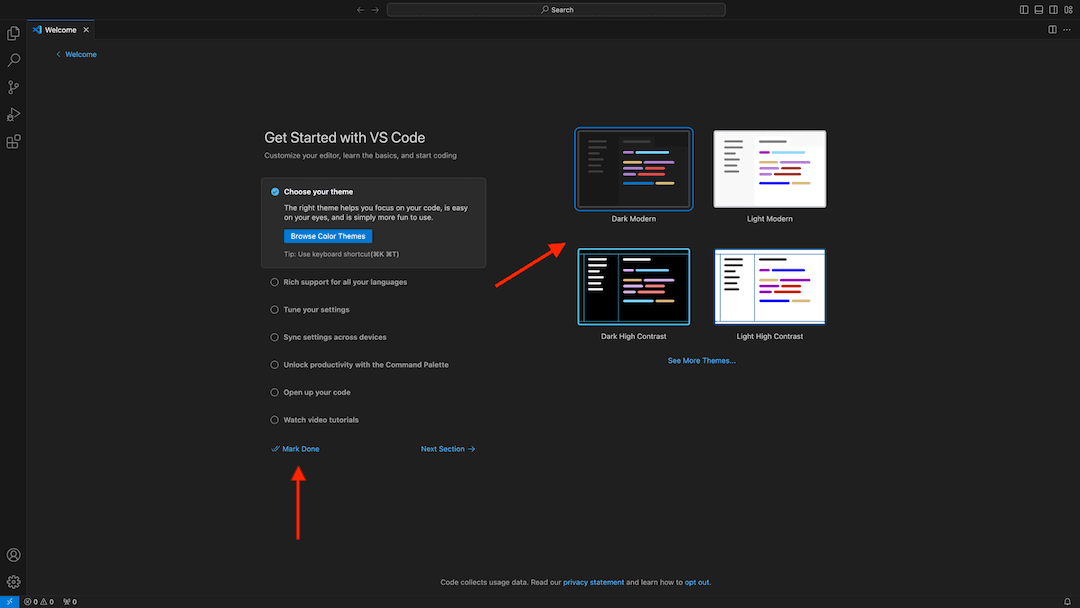Click the Browse Color Themes button

pyautogui.click(x=328, y=236)
